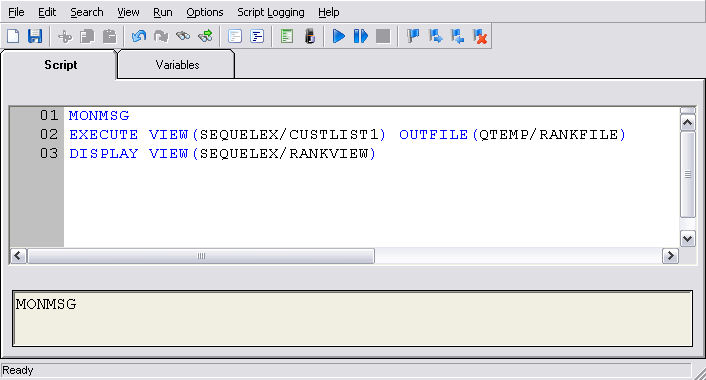This screenshot has width=706, height=380.
Task: Click EXECUTE keyword on line 02
Action: [x=104, y=135]
